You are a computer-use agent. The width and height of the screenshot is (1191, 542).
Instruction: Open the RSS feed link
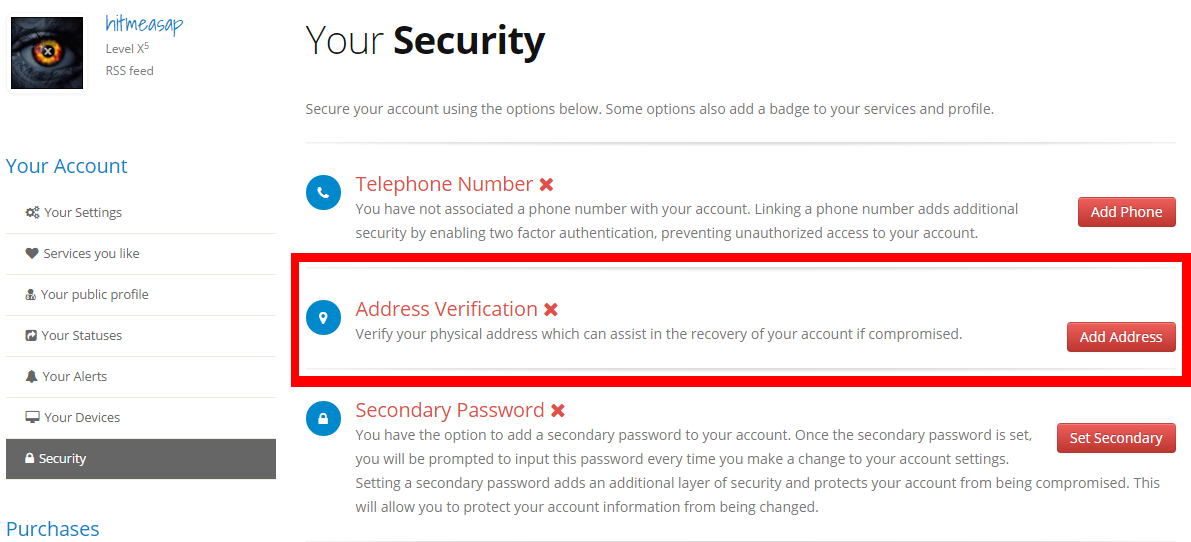(130, 71)
